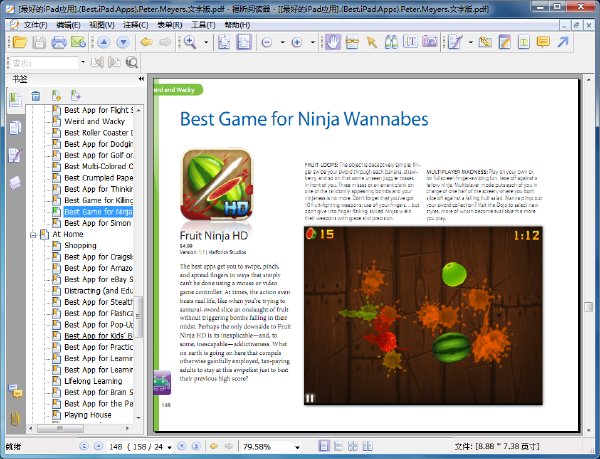Open the 编辑(E) Edit menu
This screenshot has height=459, width=600.
point(68,25)
